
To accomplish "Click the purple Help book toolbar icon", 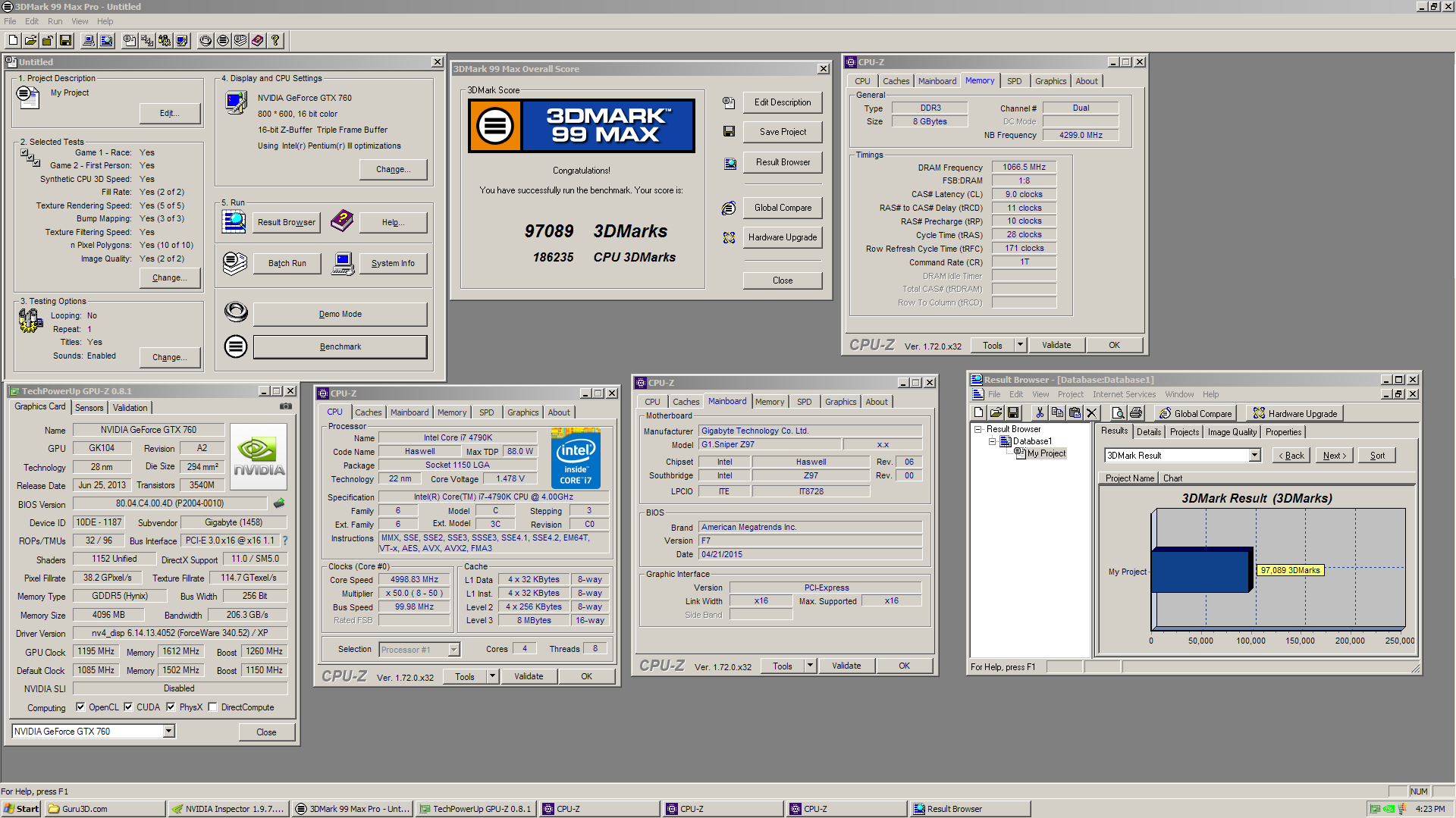I will (x=258, y=41).
